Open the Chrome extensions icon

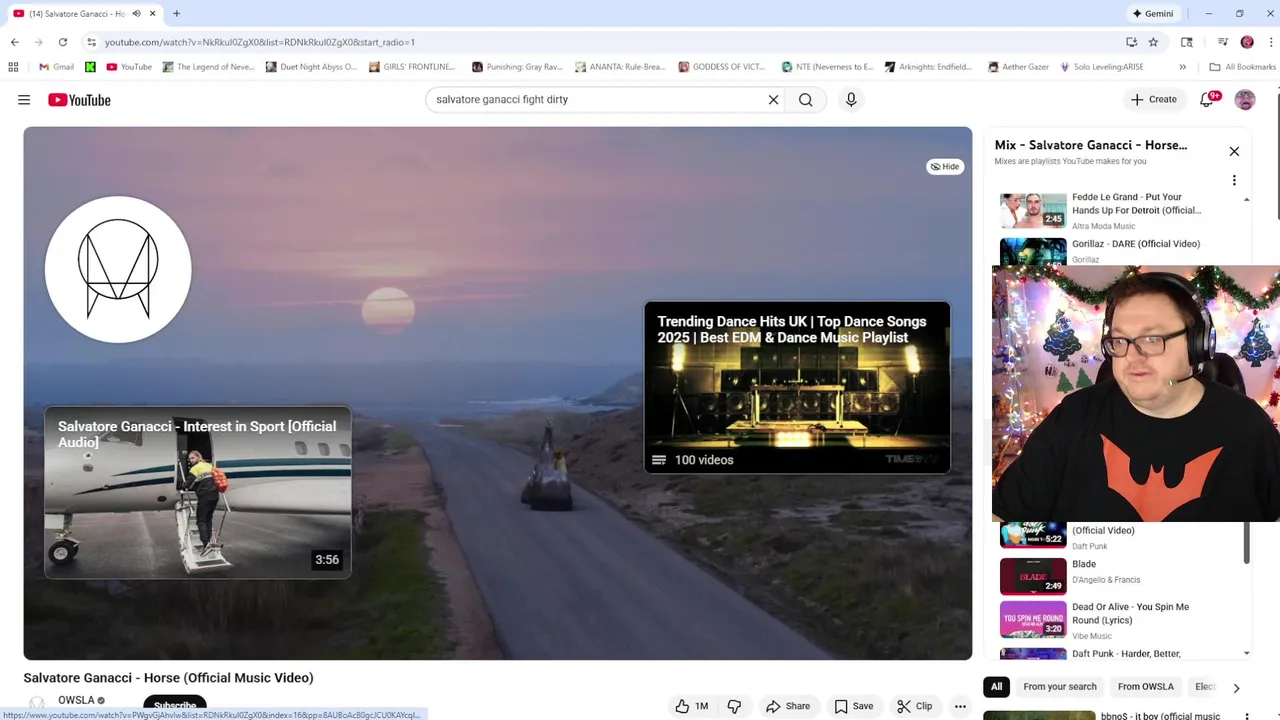tap(1187, 42)
